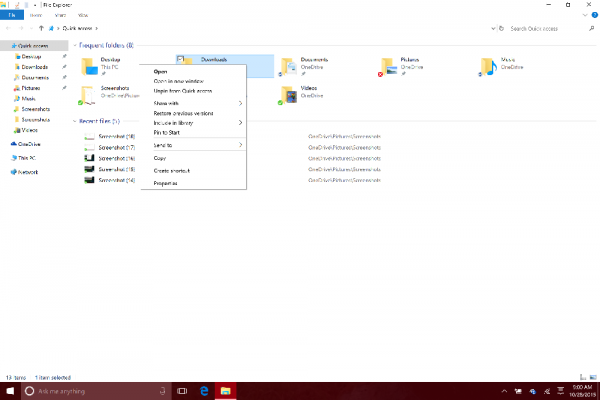
Task: Open the Desktop folder icon in Frequent folders
Action: pos(89,66)
